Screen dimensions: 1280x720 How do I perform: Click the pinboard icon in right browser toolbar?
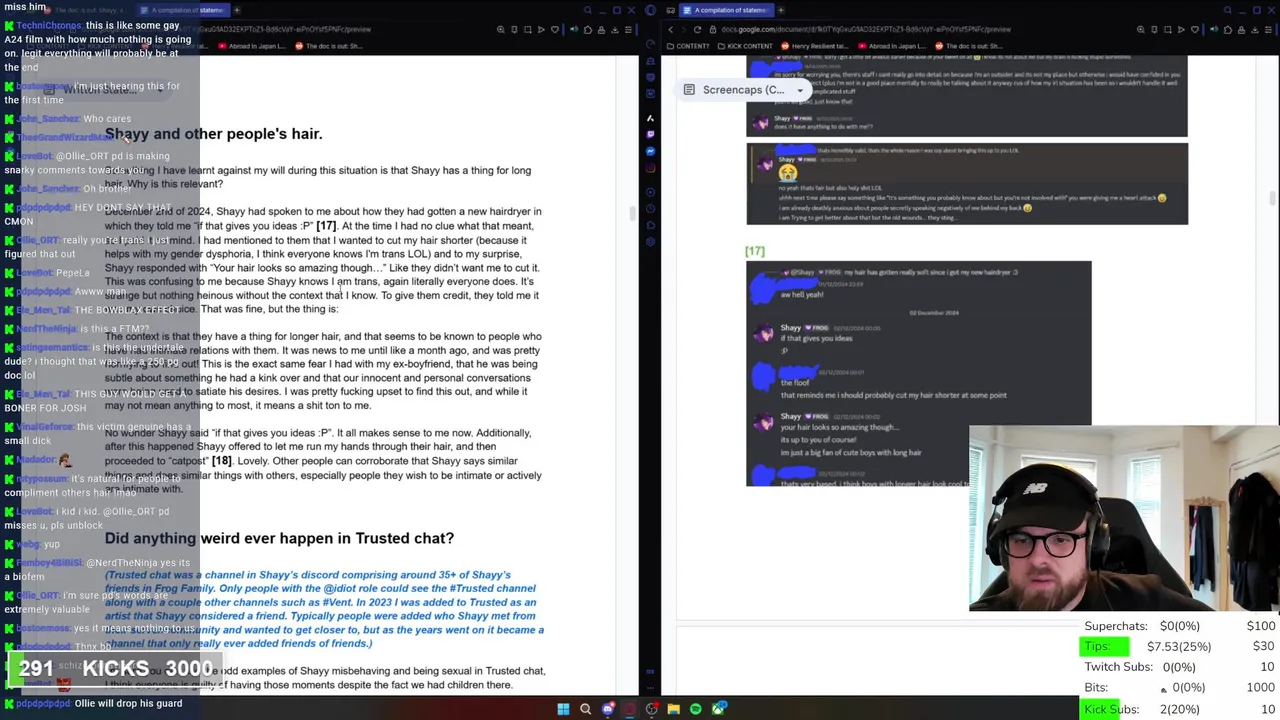pos(1154,30)
